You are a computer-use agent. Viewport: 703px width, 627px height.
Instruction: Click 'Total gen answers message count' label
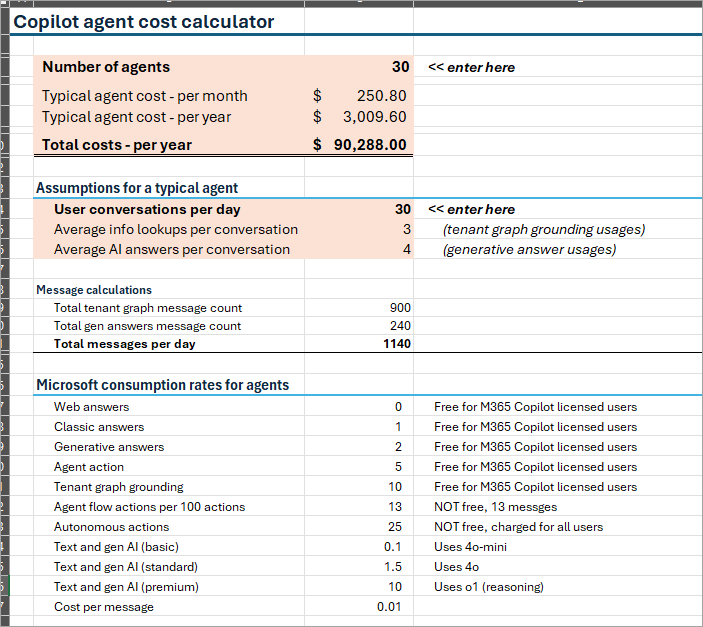[147, 326]
